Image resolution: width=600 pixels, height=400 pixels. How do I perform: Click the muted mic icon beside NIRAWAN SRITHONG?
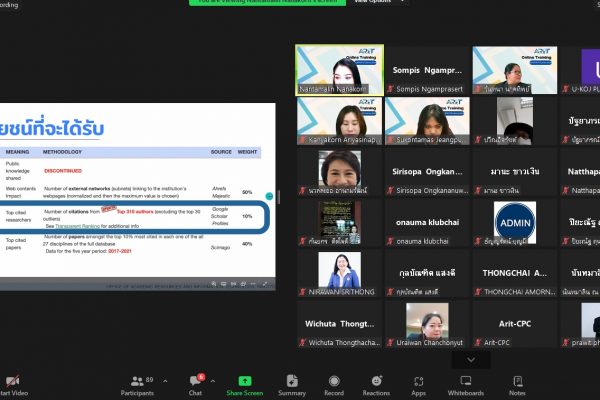coord(303,292)
